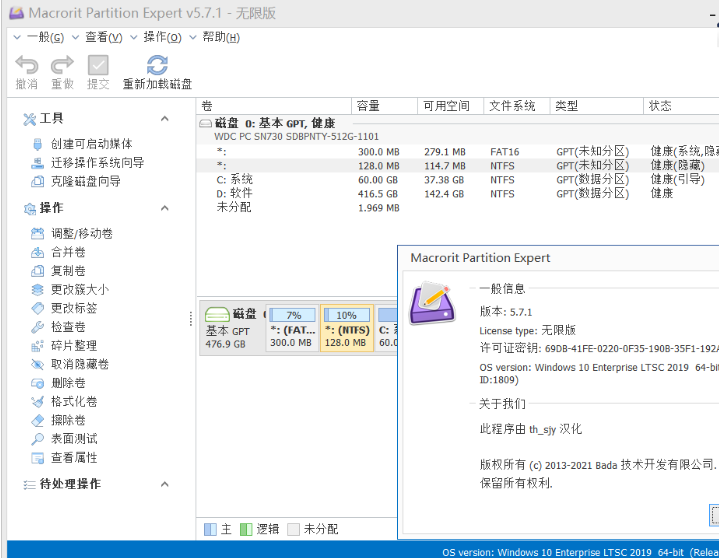Click the Macrorit app icon in the About dialog
The width and height of the screenshot is (719, 558).
432,303
